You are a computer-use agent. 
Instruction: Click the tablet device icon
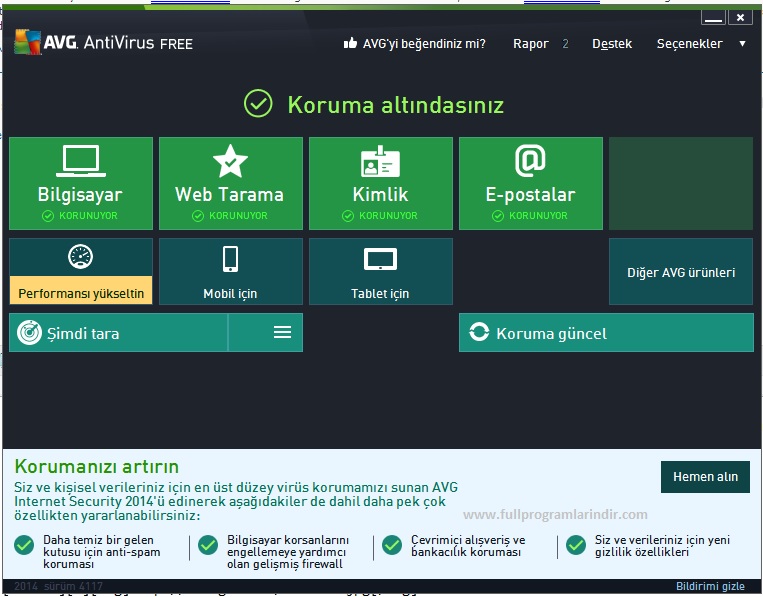click(x=381, y=259)
